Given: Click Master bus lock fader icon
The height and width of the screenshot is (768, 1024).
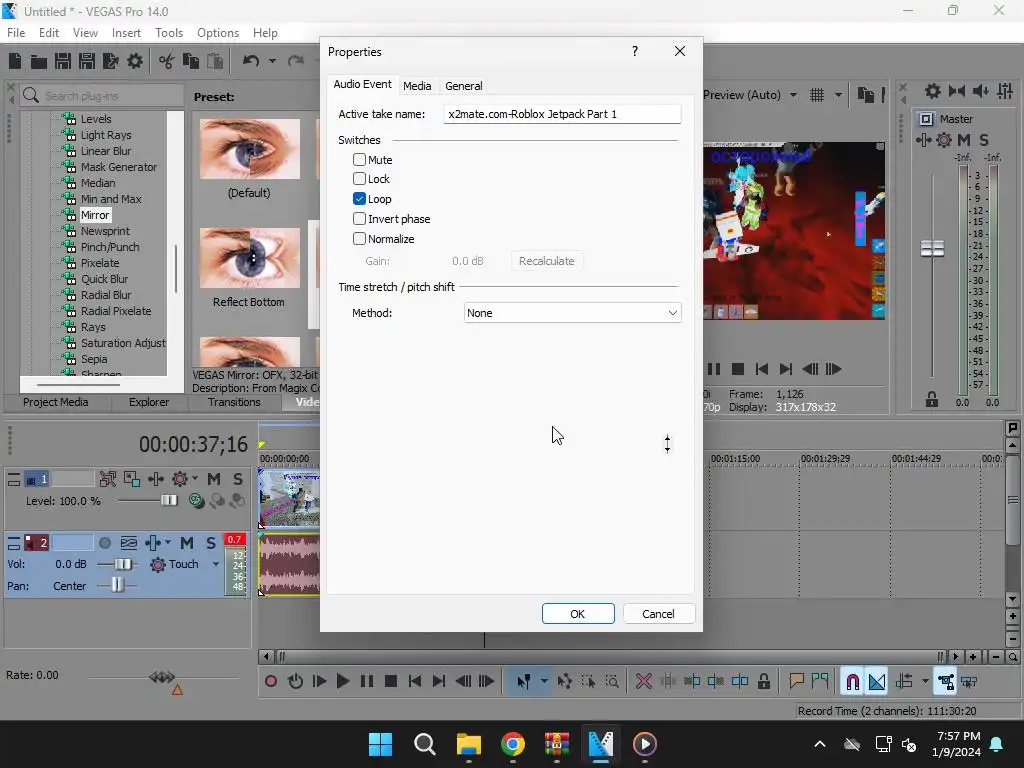Looking at the screenshot, I should [932, 399].
